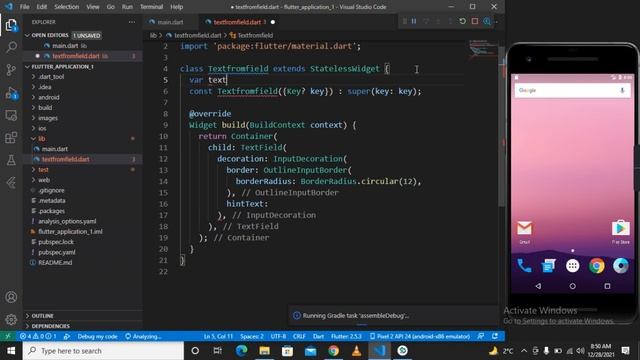Image resolution: width=640 pixels, height=360 pixels.
Task: Open the Widget Inspector debug toolbar icon
Action: tap(487, 21)
